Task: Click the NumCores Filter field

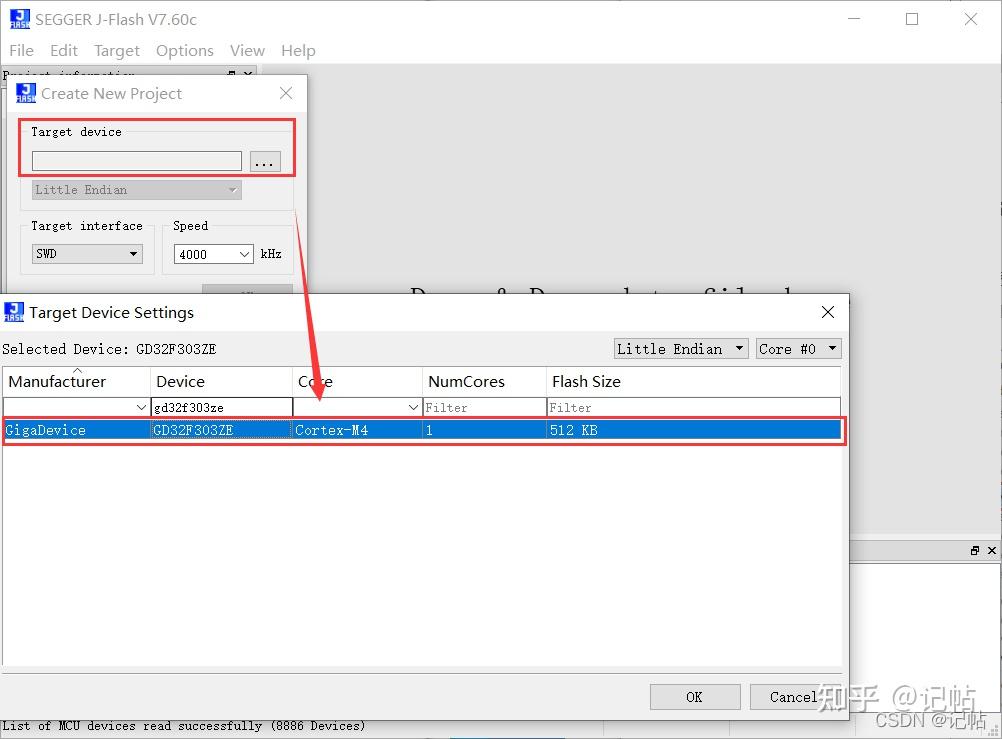Action: (x=484, y=407)
